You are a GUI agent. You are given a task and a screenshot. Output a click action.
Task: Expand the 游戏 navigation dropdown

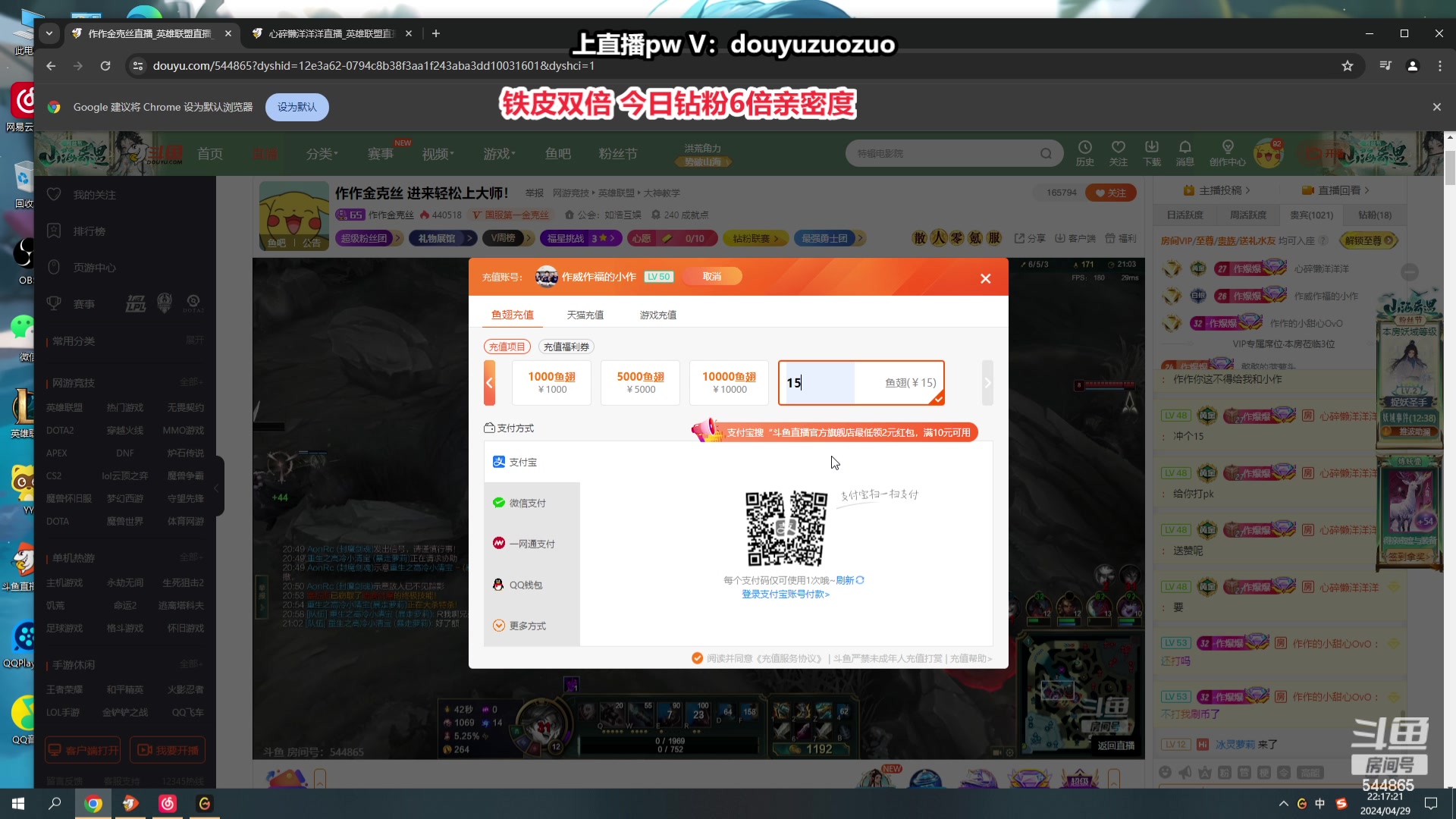pyautogui.click(x=500, y=154)
